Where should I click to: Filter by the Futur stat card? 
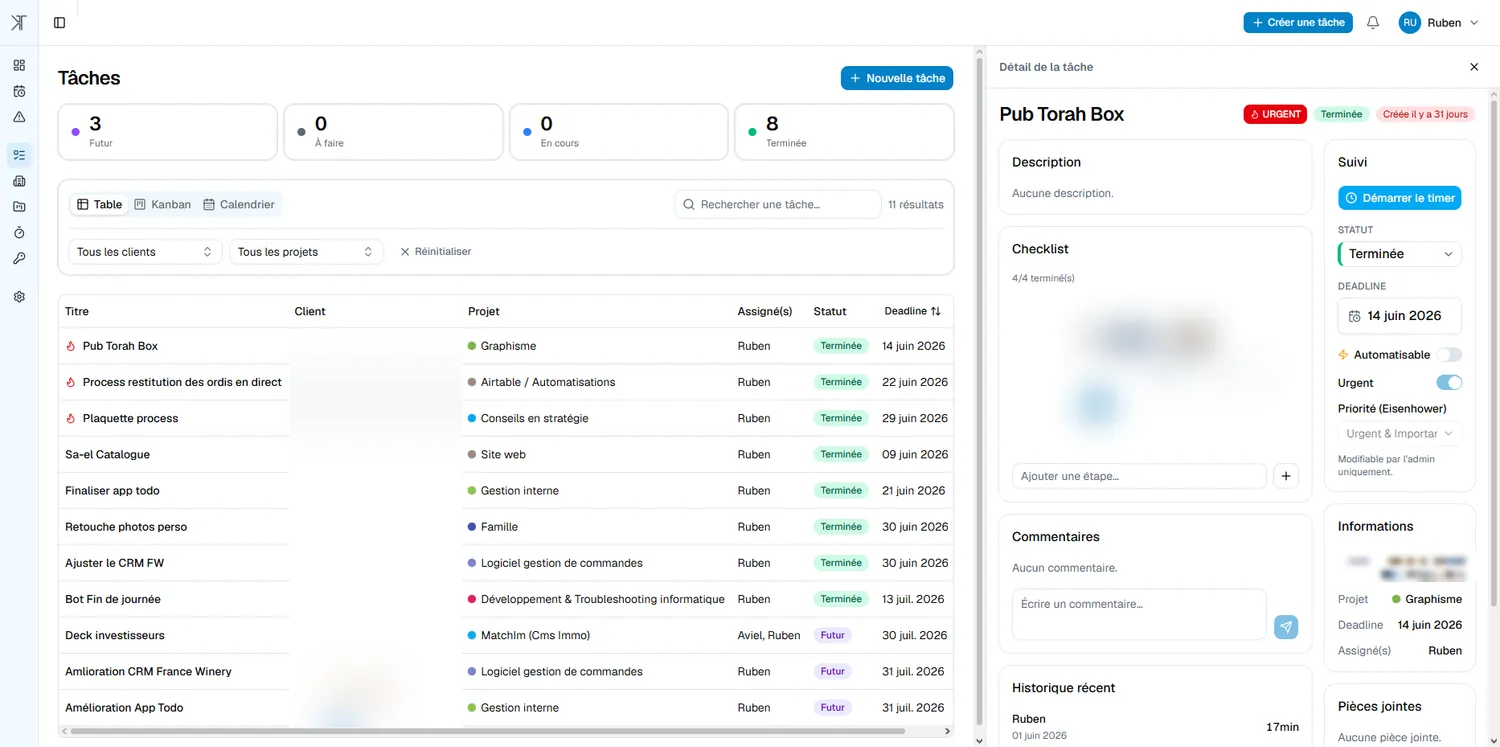(167, 132)
